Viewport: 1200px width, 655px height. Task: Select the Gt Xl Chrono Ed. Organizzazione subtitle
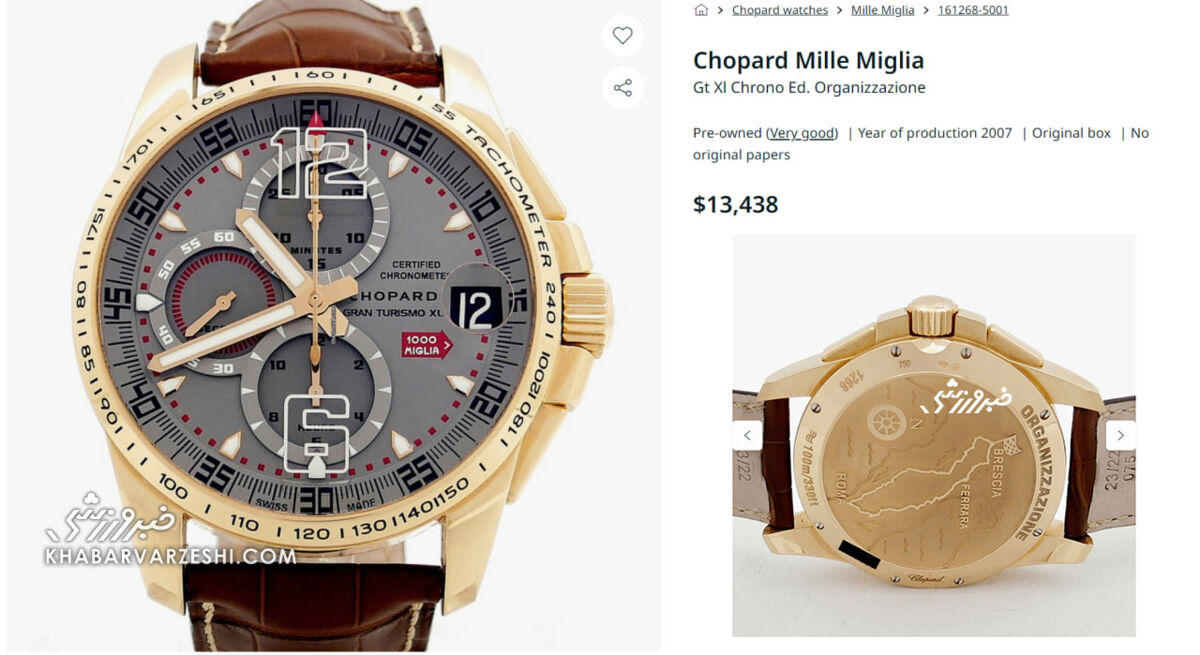tap(809, 88)
